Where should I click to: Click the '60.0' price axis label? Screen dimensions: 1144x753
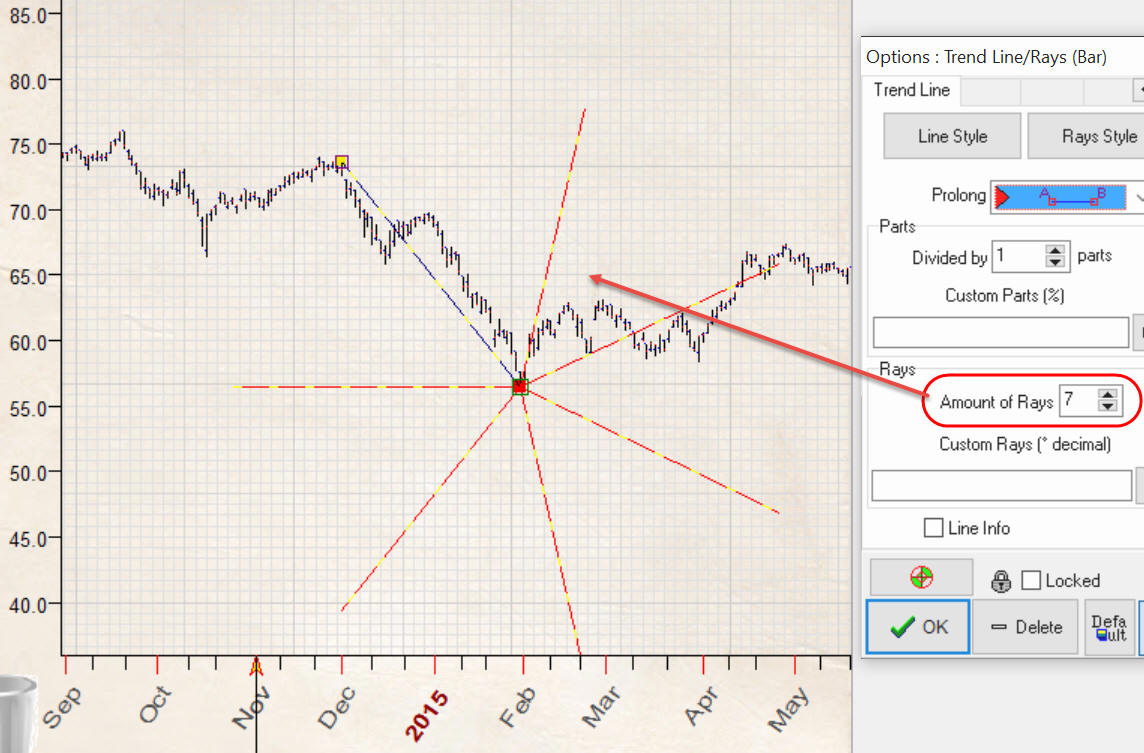tap(28, 342)
